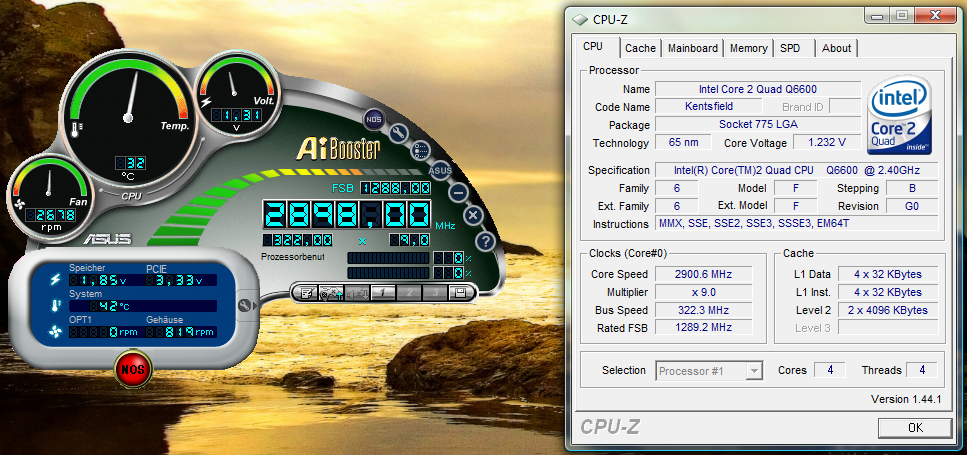Select the gamepad performance mode icon

tap(331, 293)
